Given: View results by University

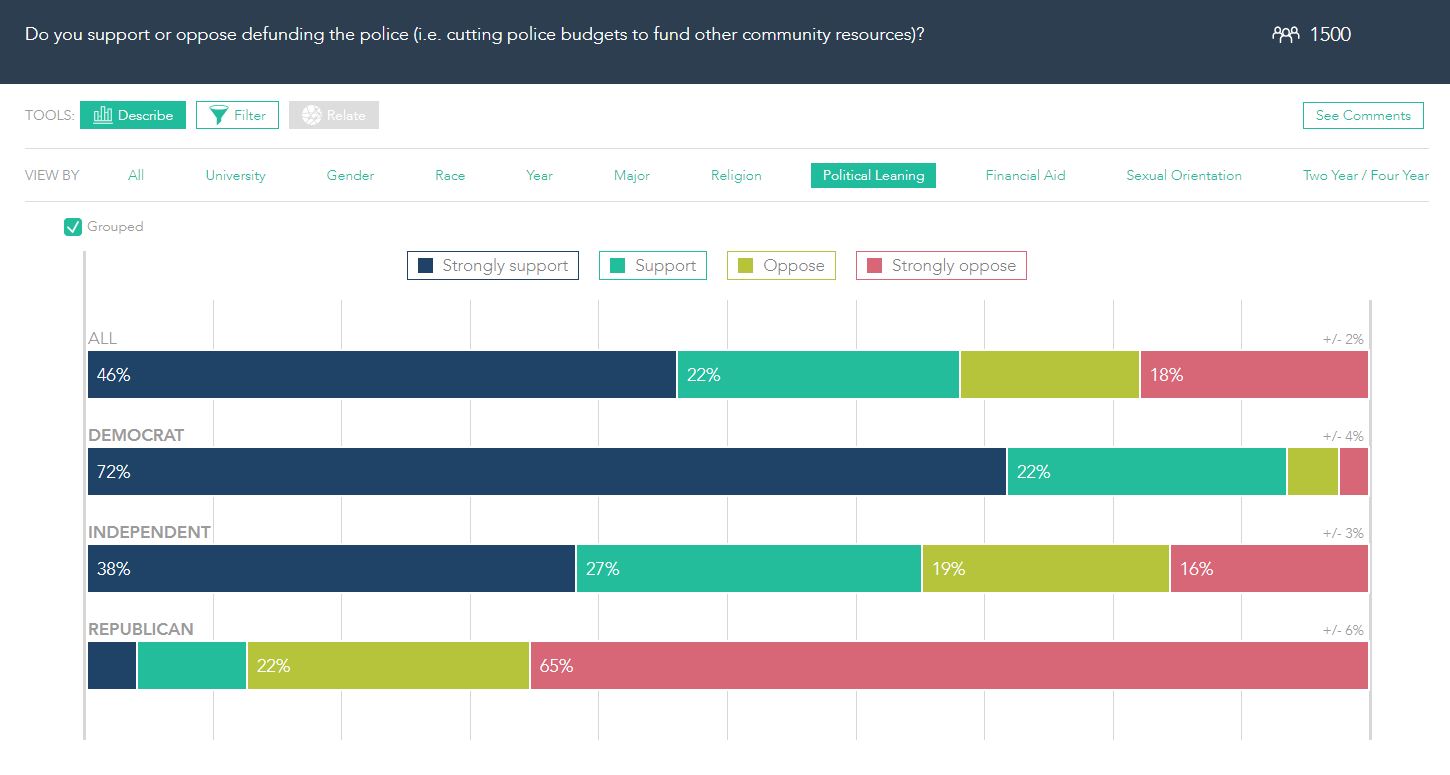Looking at the screenshot, I should tap(235, 175).
